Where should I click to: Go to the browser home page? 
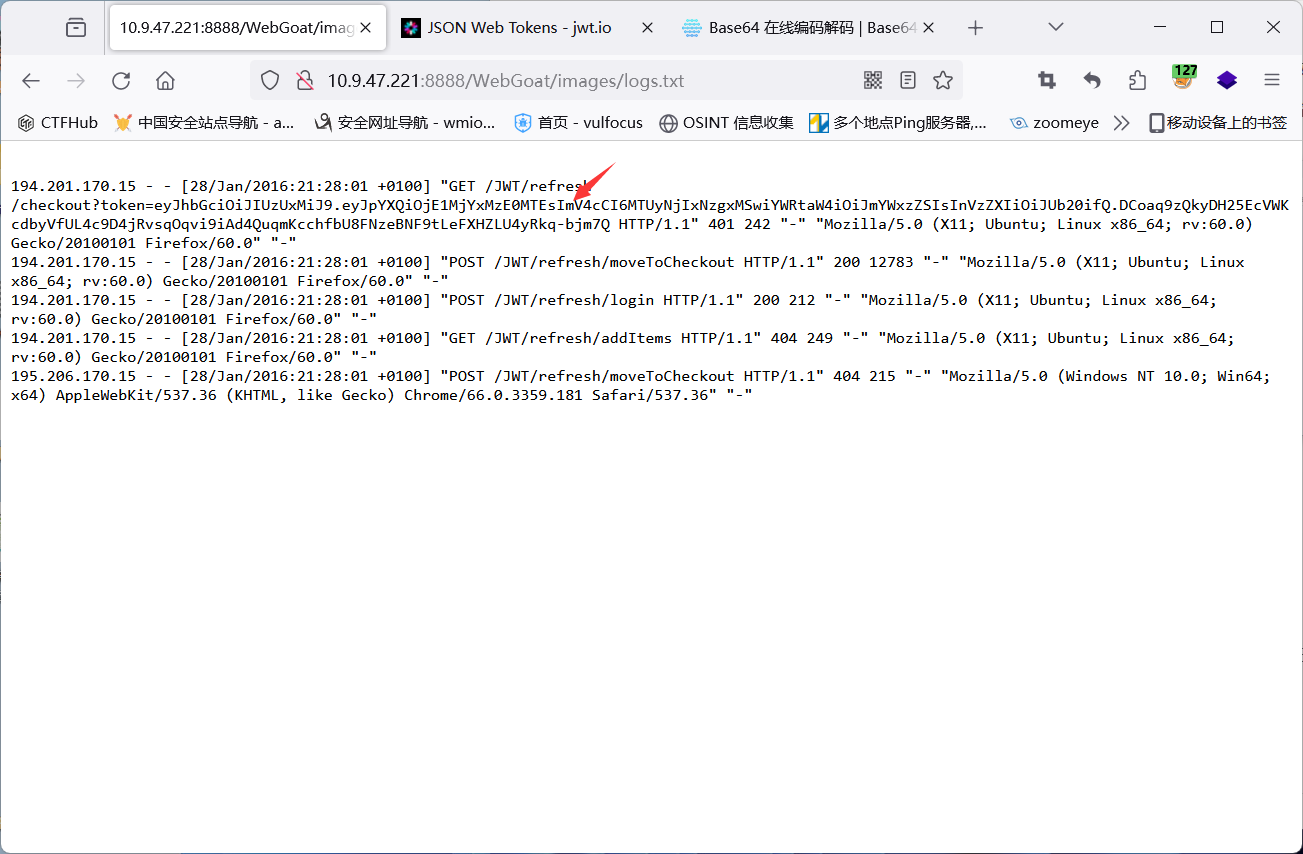click(166, 81)
